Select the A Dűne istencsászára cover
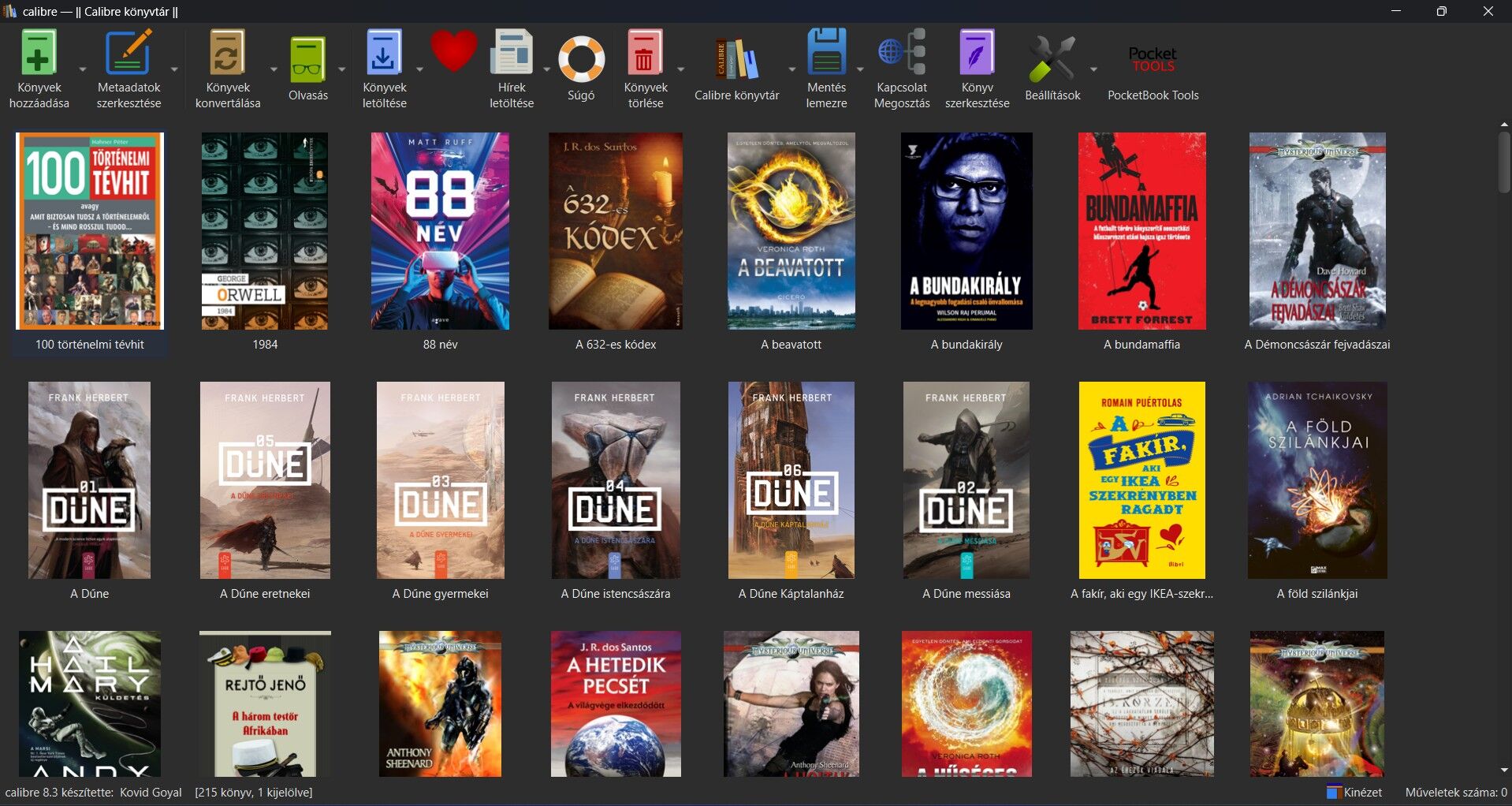 616,480
